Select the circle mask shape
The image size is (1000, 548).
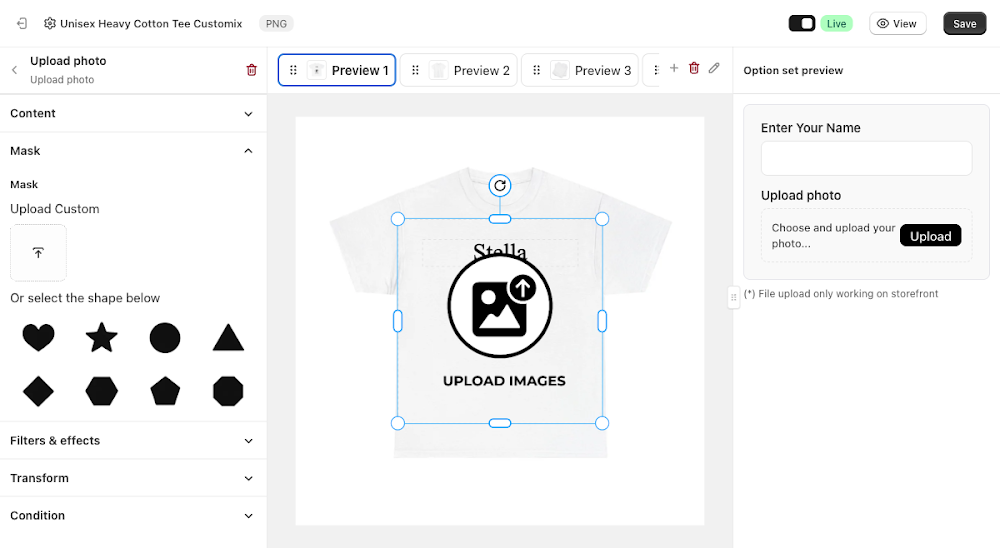[165, 337]
